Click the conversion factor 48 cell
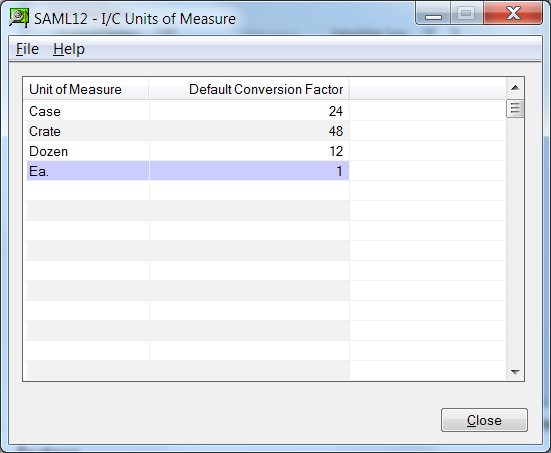 [x=249, y=131]
